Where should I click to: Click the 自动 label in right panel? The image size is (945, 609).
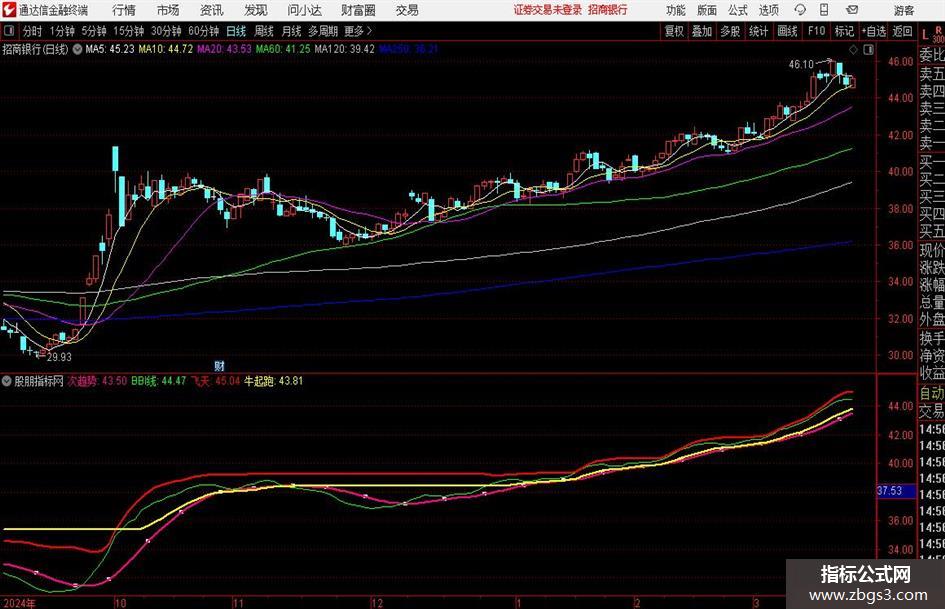[932, 393]
